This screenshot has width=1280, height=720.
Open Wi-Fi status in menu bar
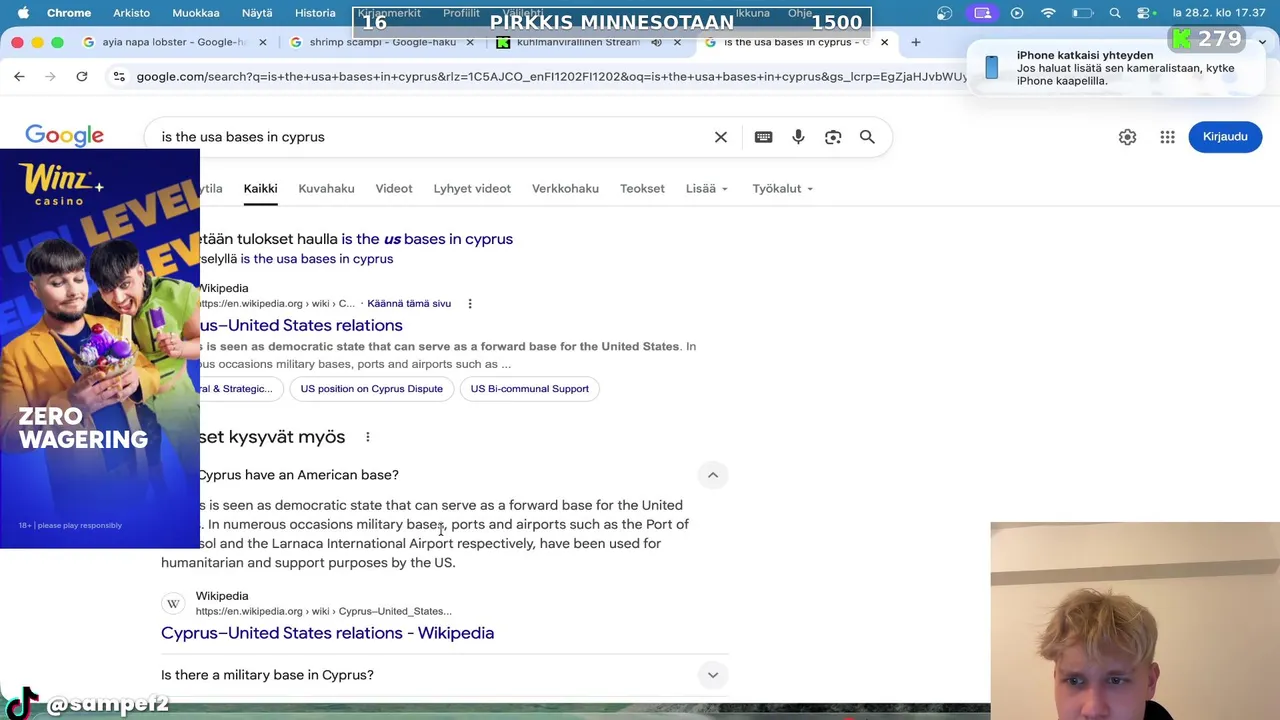(1048, 13)
